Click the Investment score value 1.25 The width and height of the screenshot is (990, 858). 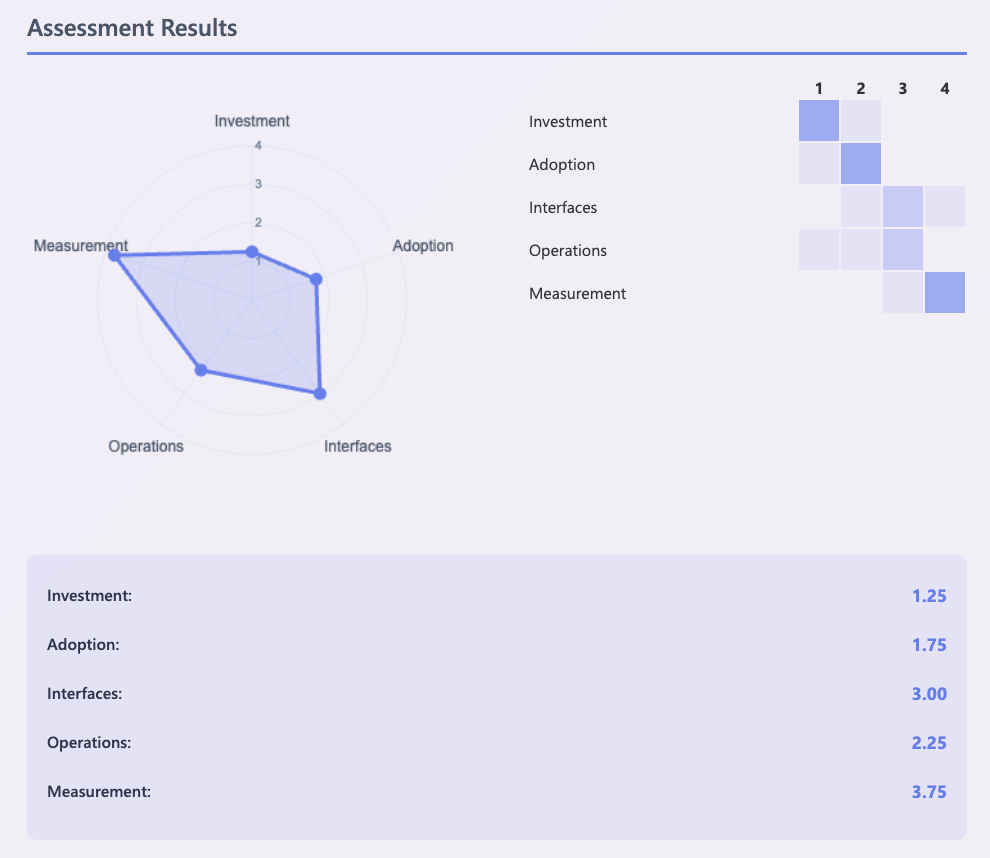pos(928,596)
